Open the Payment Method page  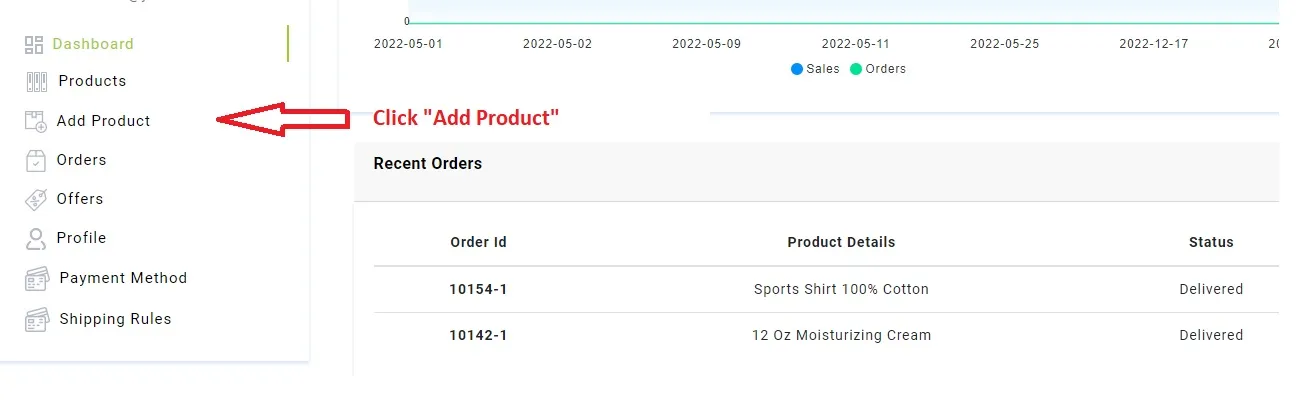point(123,278)
